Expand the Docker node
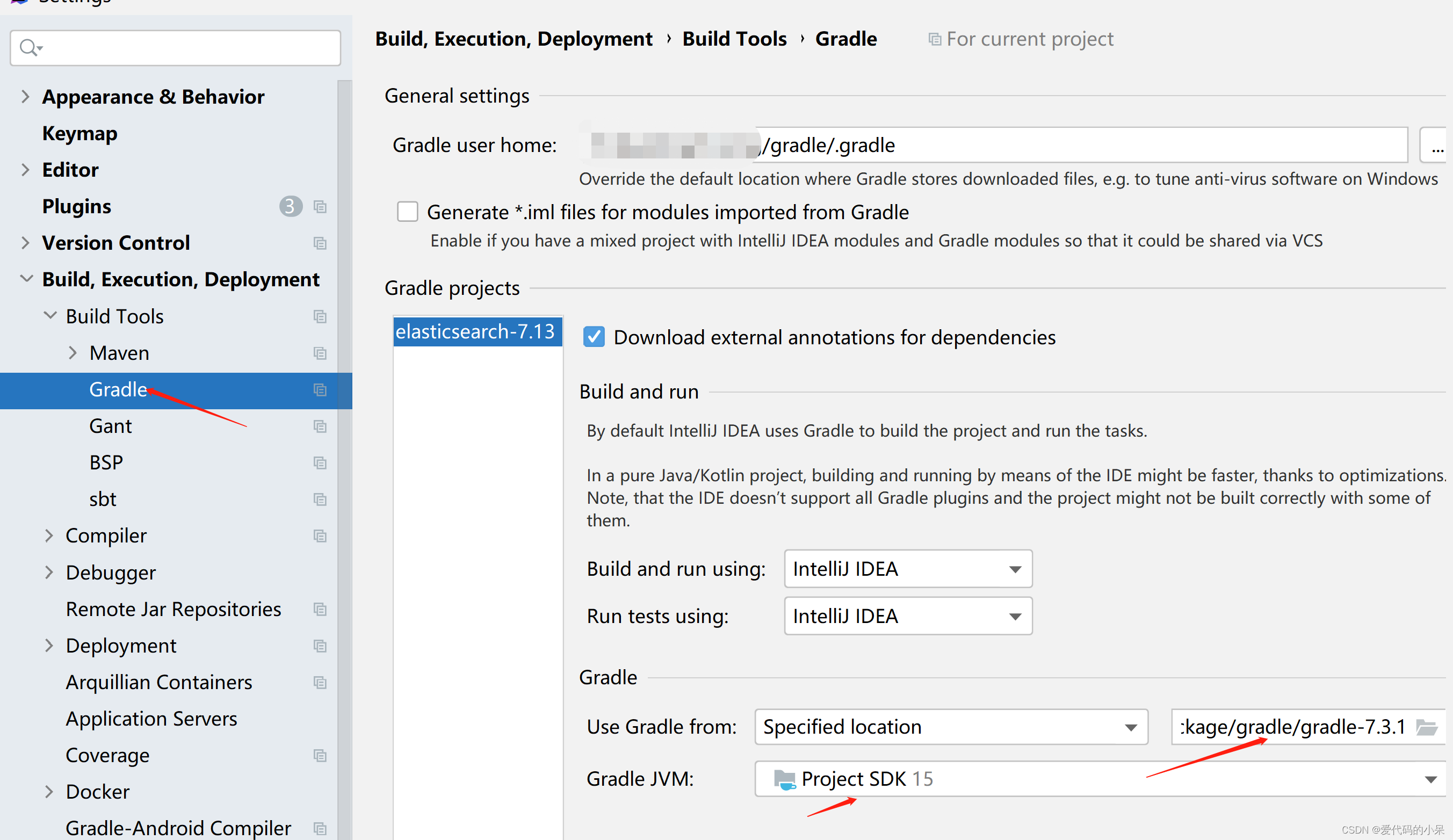The width and height of the screenshot is (1453, 840). [49, 792]
